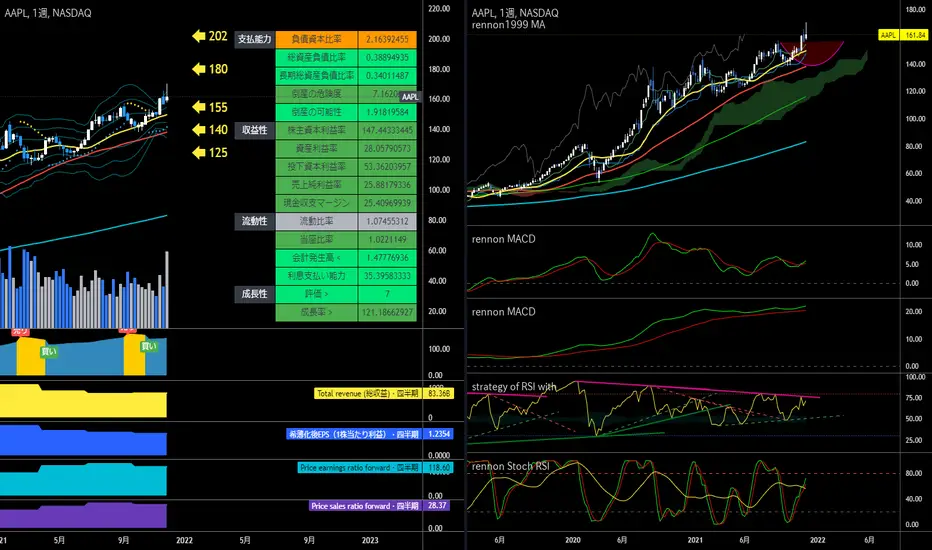Image resolution: width=932 pixels, height=550 pixels.
Task: Click the 総資産負債比率 cell
Action: [316, 58]
